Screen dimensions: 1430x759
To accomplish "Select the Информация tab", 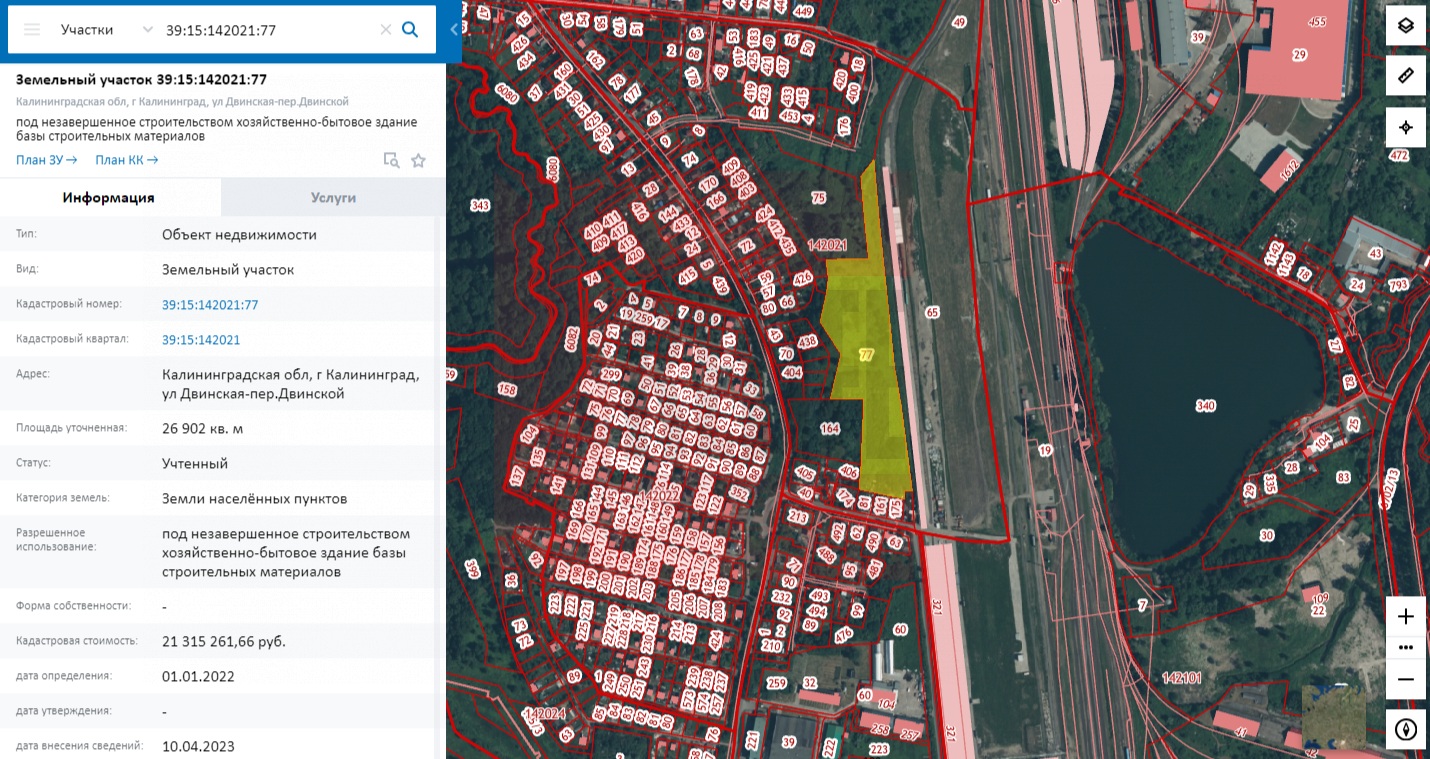I will (109, 198).
